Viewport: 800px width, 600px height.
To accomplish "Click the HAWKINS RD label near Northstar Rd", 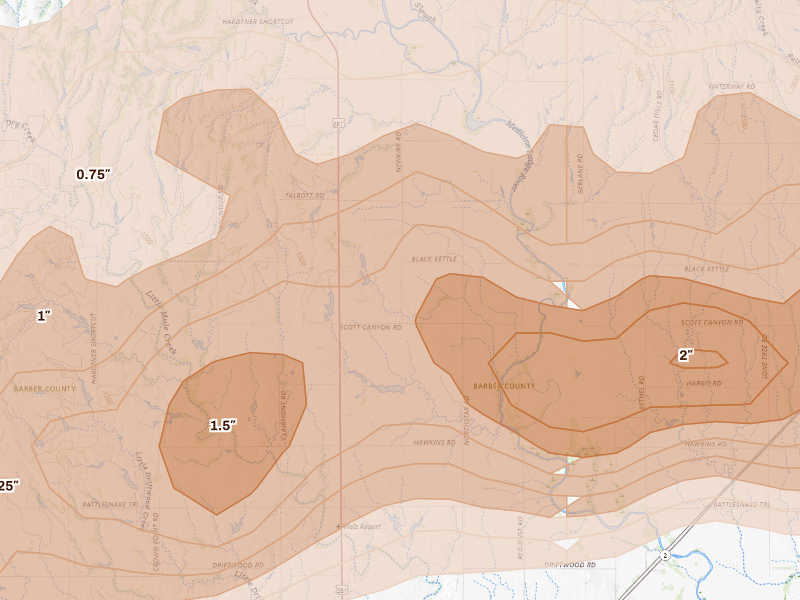I will click(x=435, y=442).
